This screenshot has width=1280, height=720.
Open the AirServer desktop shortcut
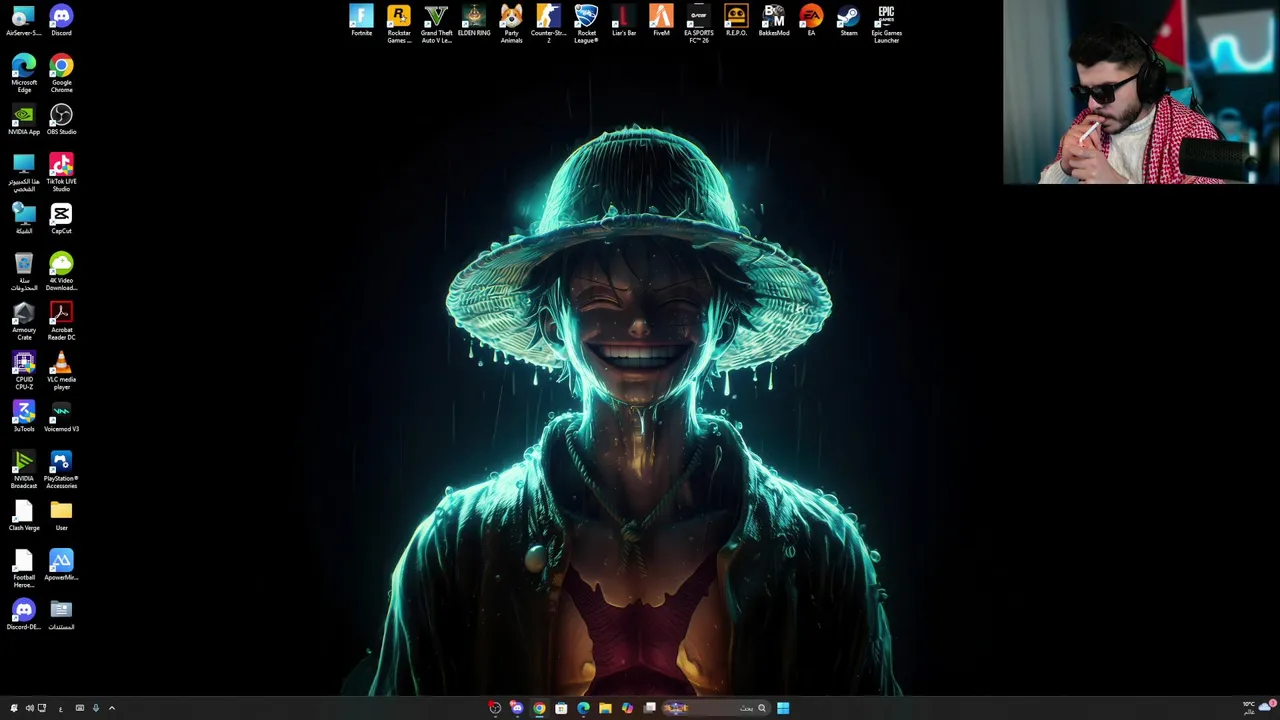click(24, 21)
